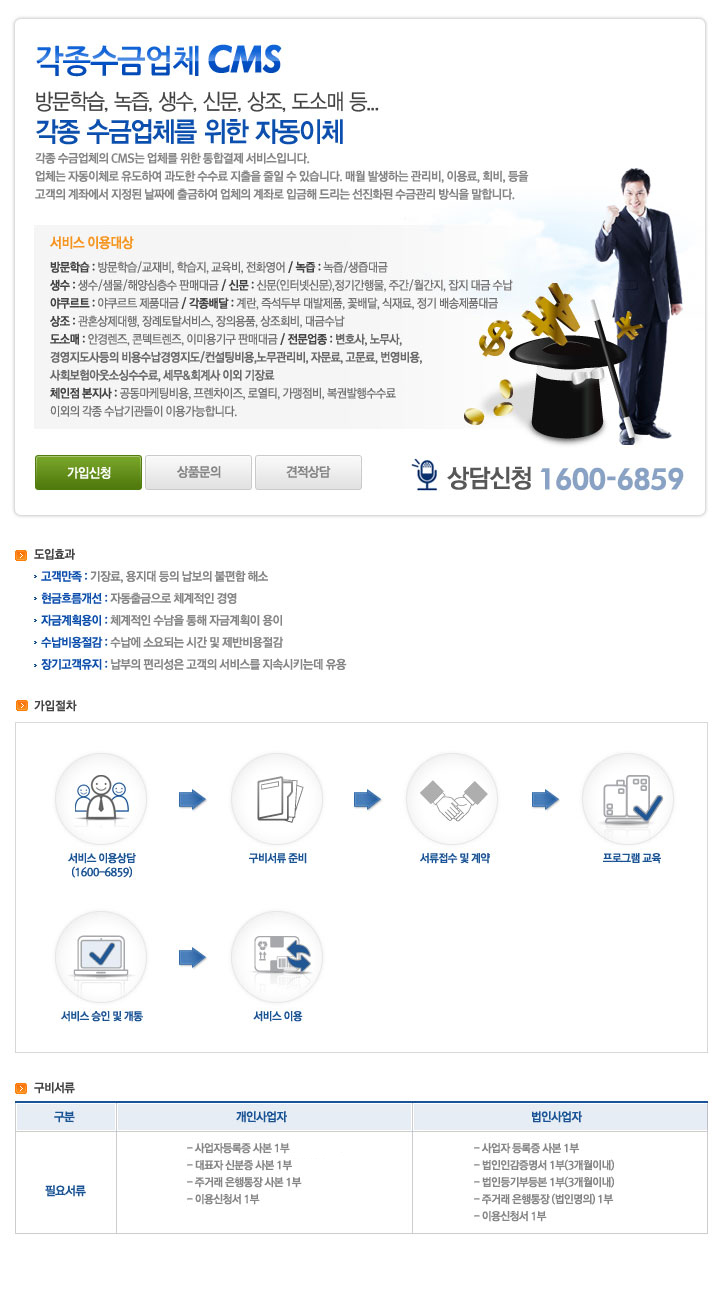Click the 고객만족 bullet item

pyautogui.click(x=154, y=577)
